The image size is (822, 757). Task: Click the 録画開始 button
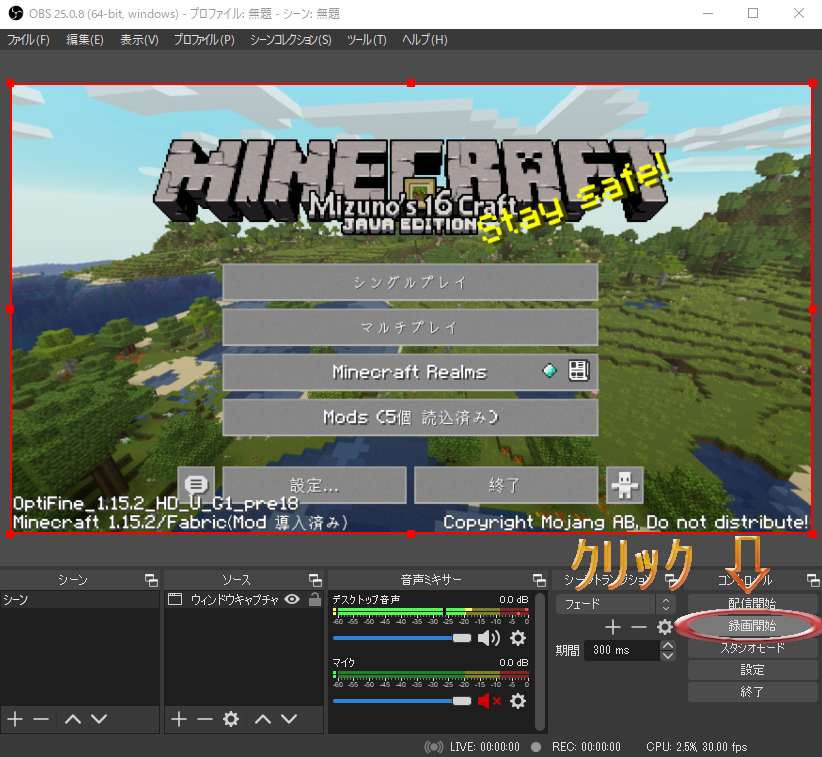(x=752, y=625)
